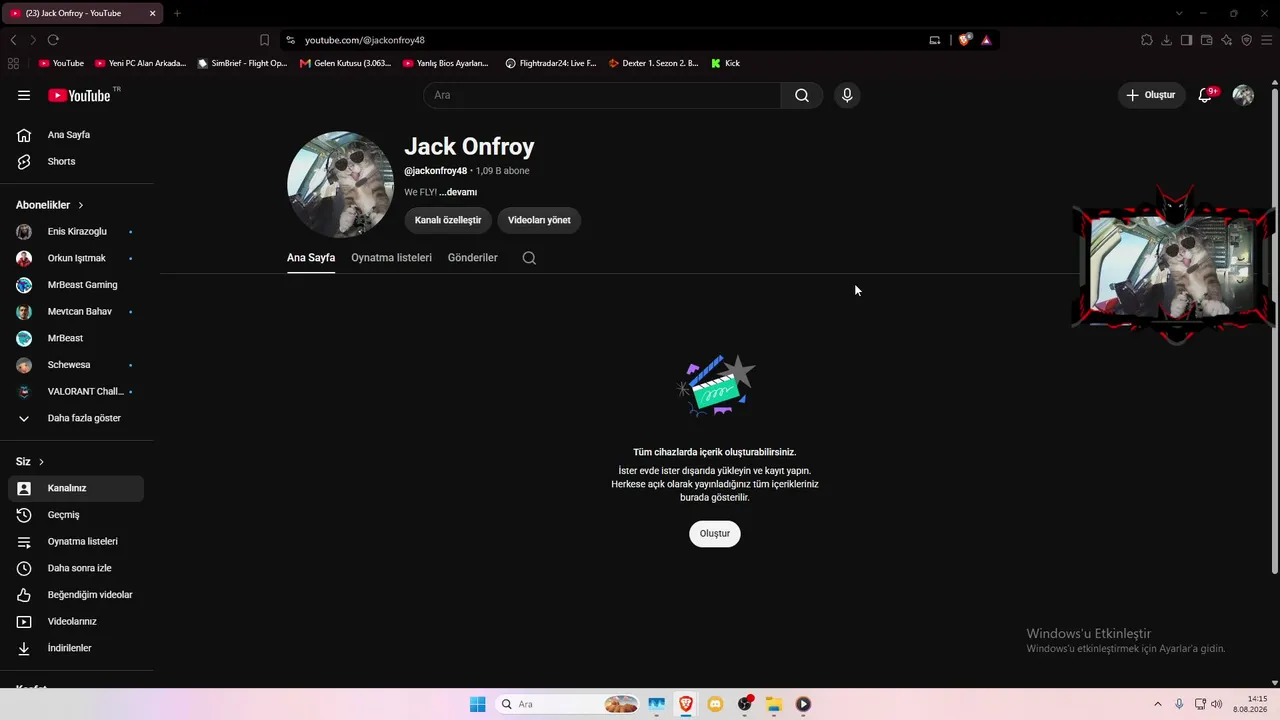This screenshot has height=720, width=1280.
Task: Open the Flightradar24 bookmark
Action: (550, 63)
